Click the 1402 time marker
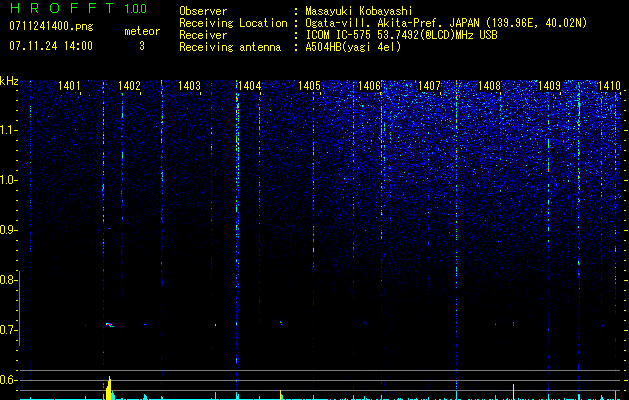The width and height of the screenshot is (629, 400). tap(129, 85)
